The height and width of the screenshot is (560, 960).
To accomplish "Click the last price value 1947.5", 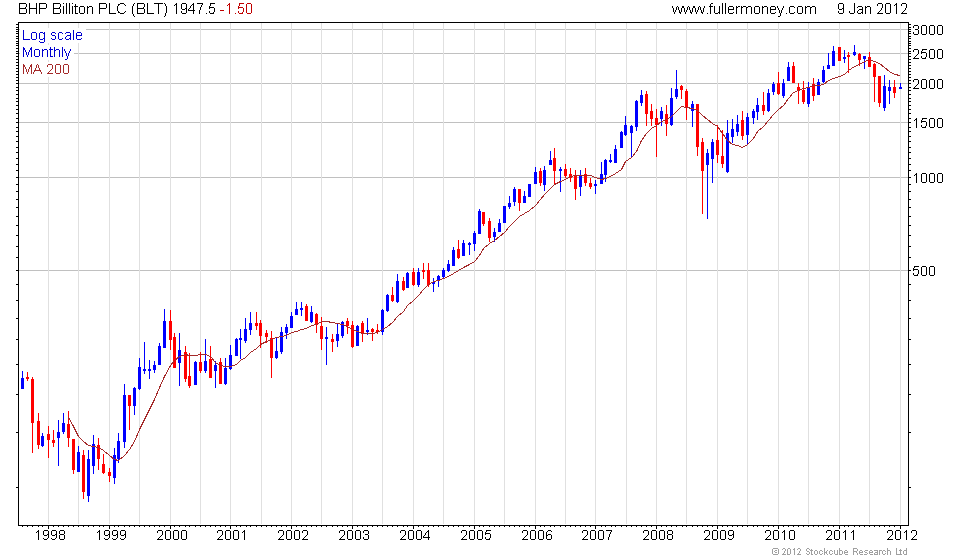I will (x=193, y=9).
